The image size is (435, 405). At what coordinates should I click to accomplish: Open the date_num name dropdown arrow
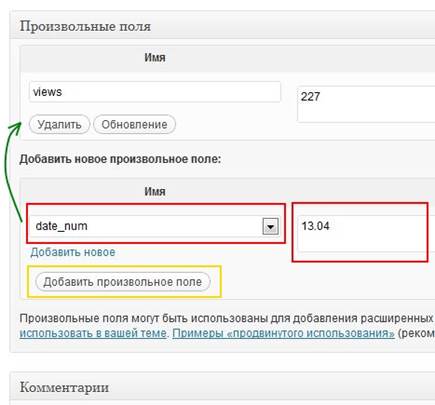tap(270, 227)
